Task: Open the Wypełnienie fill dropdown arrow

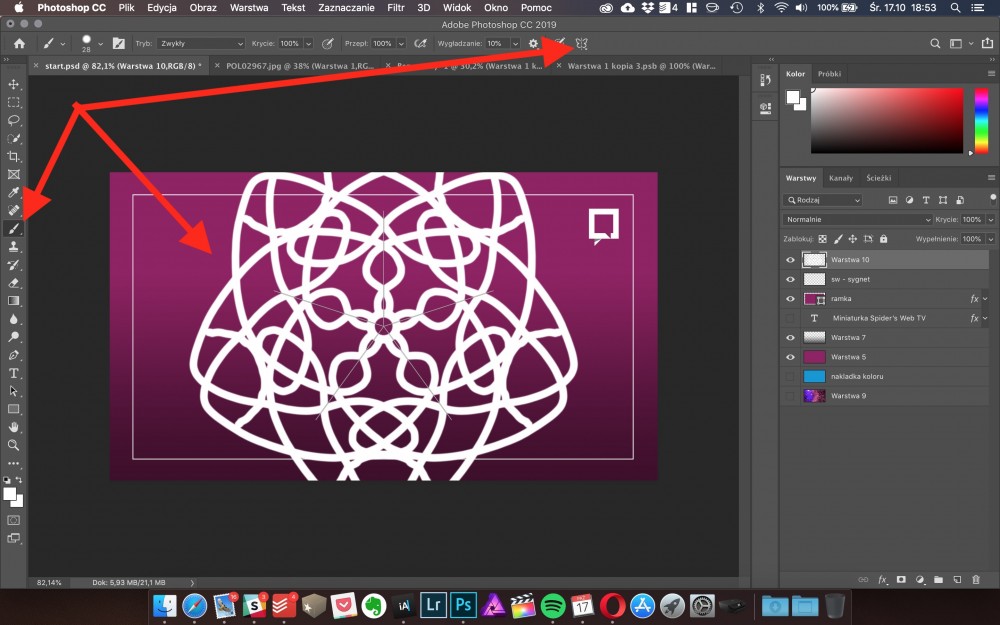Action: [x=990, y=239]
